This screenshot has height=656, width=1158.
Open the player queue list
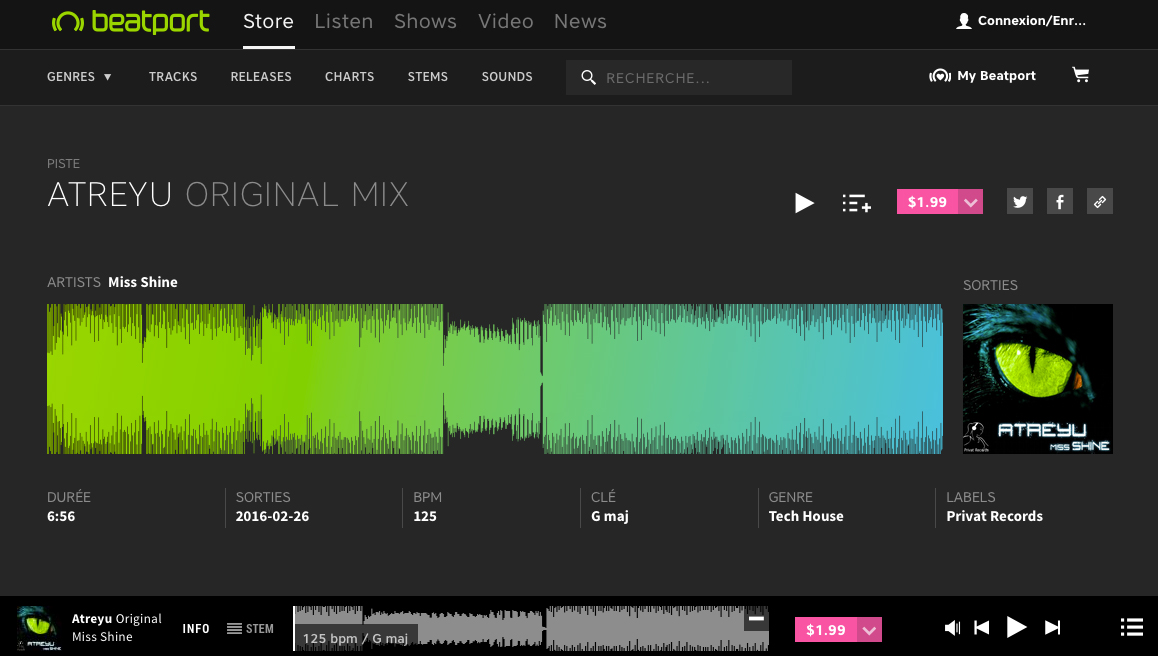[1131, 628]
